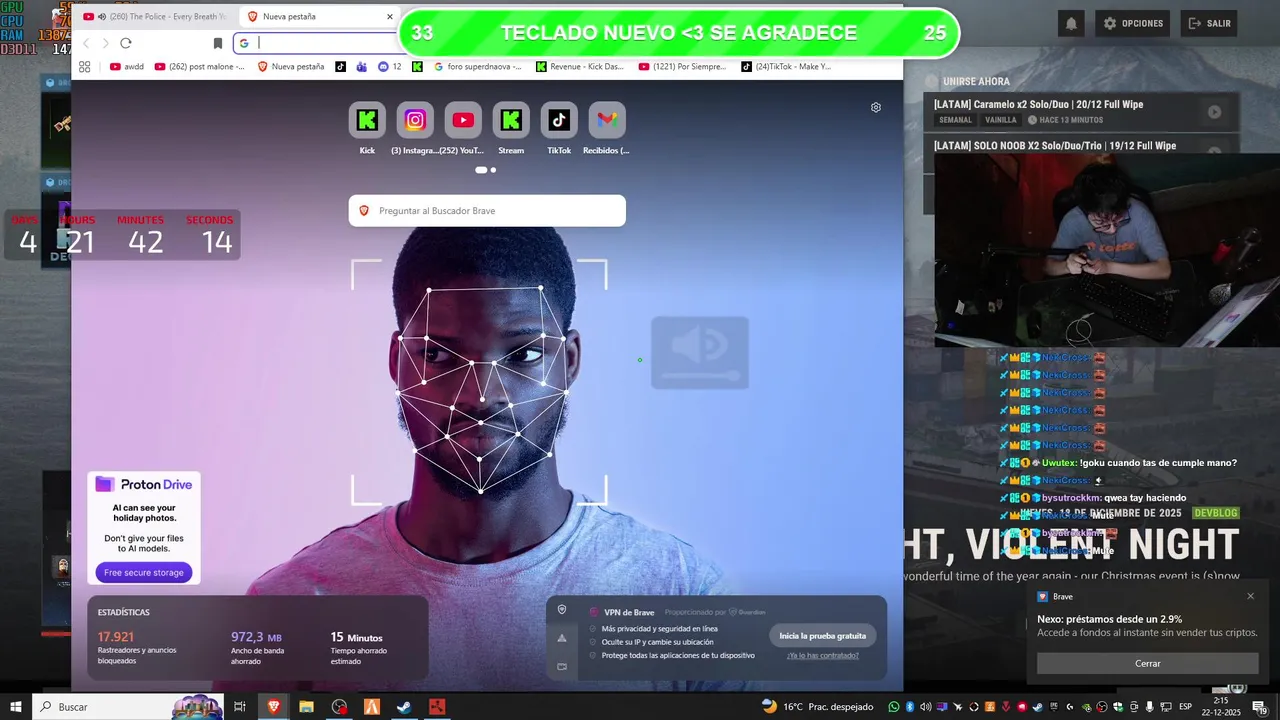Open the Kick shortcut tile

(367, 120)
